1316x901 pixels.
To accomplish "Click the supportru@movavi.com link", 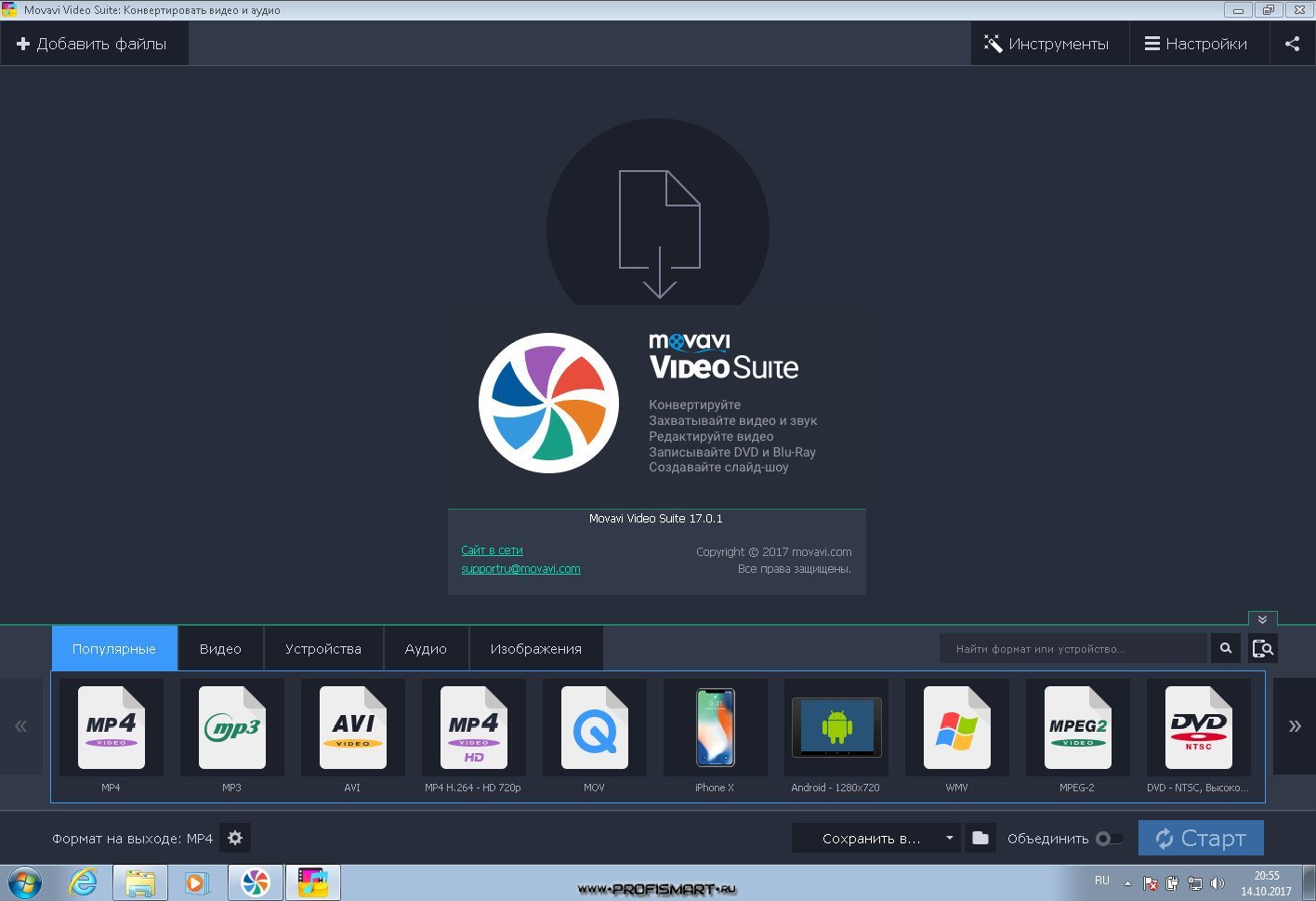I will pos(520,569).
